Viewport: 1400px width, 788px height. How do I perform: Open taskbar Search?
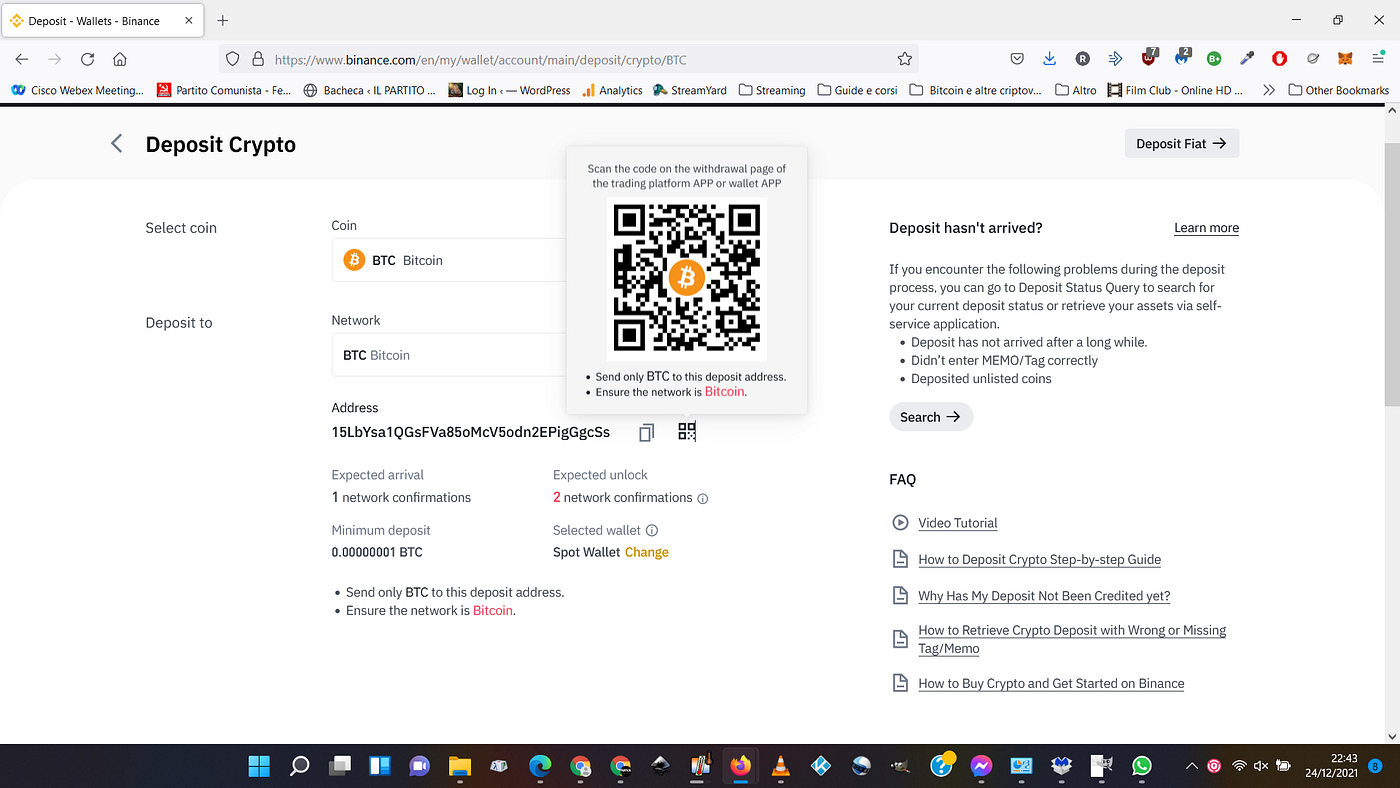pos(299,766)
